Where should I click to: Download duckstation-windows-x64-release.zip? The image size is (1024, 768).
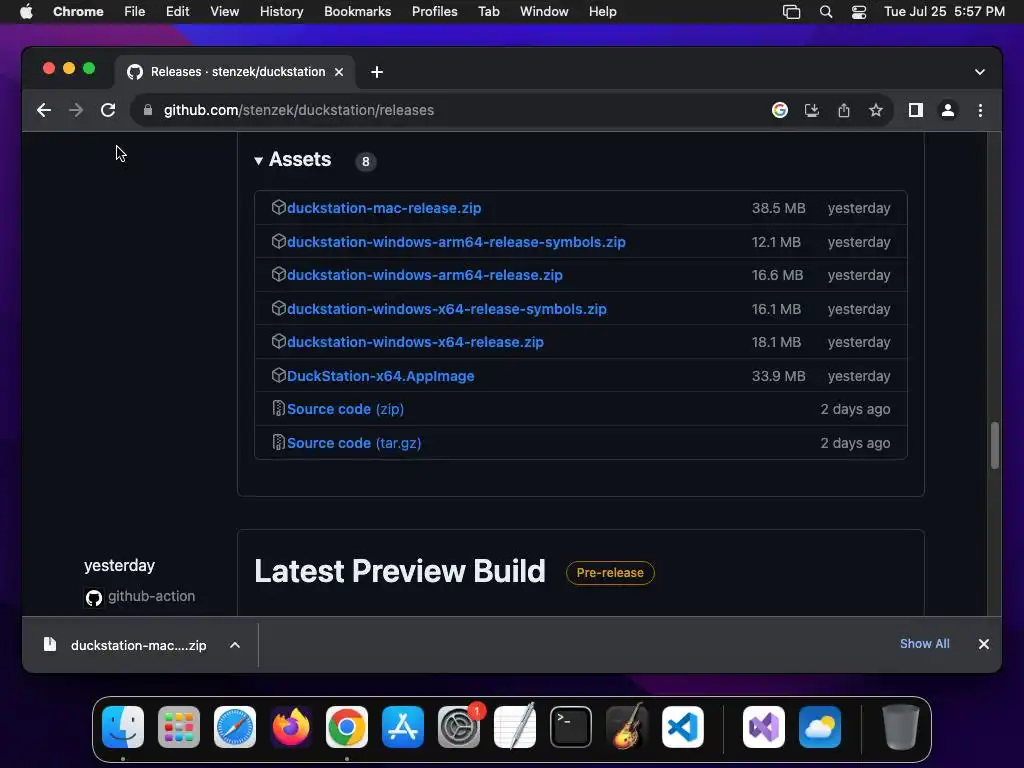pyautogui.click(x=415, y=342)
